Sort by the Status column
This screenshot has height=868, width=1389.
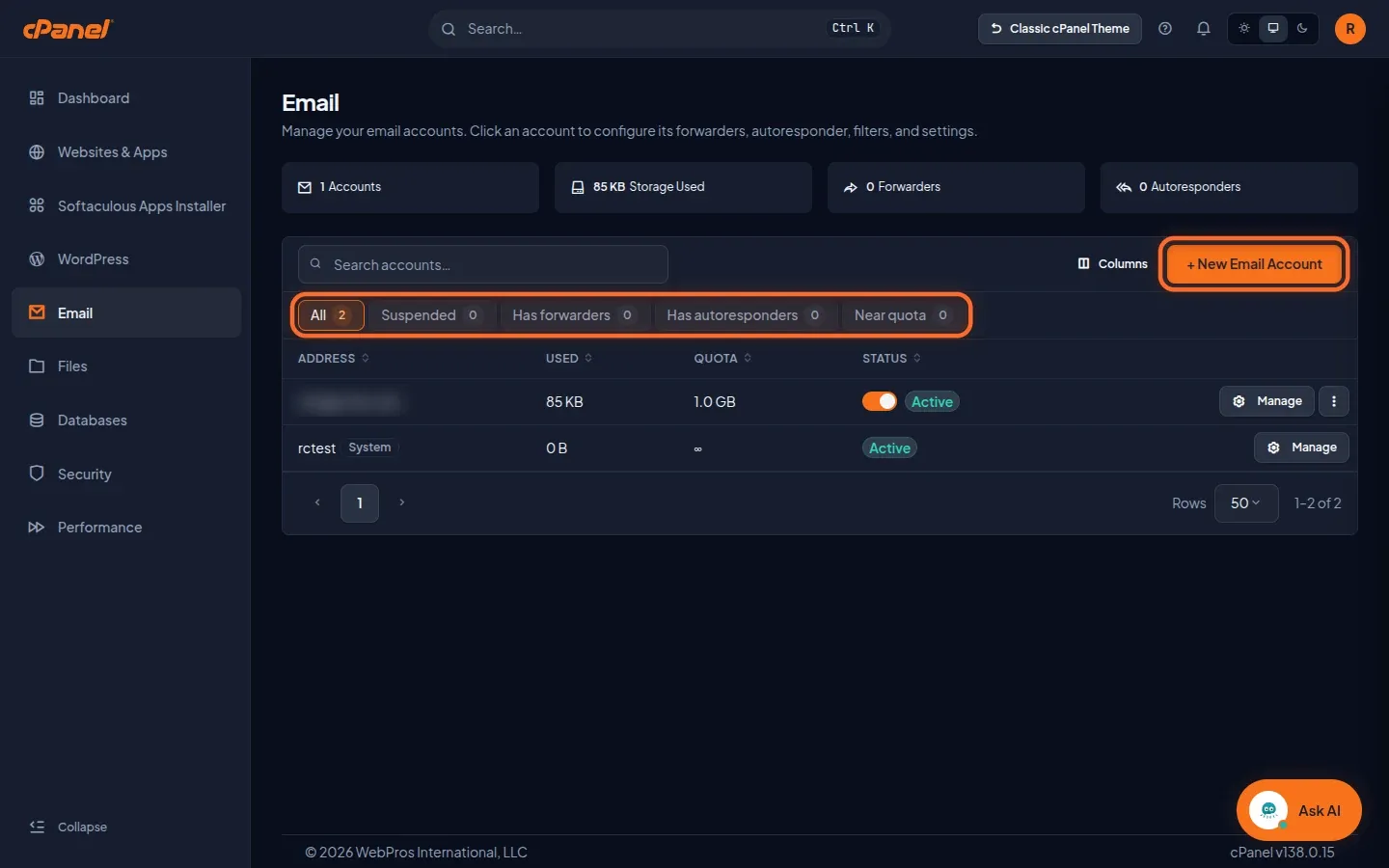point(891,359)
